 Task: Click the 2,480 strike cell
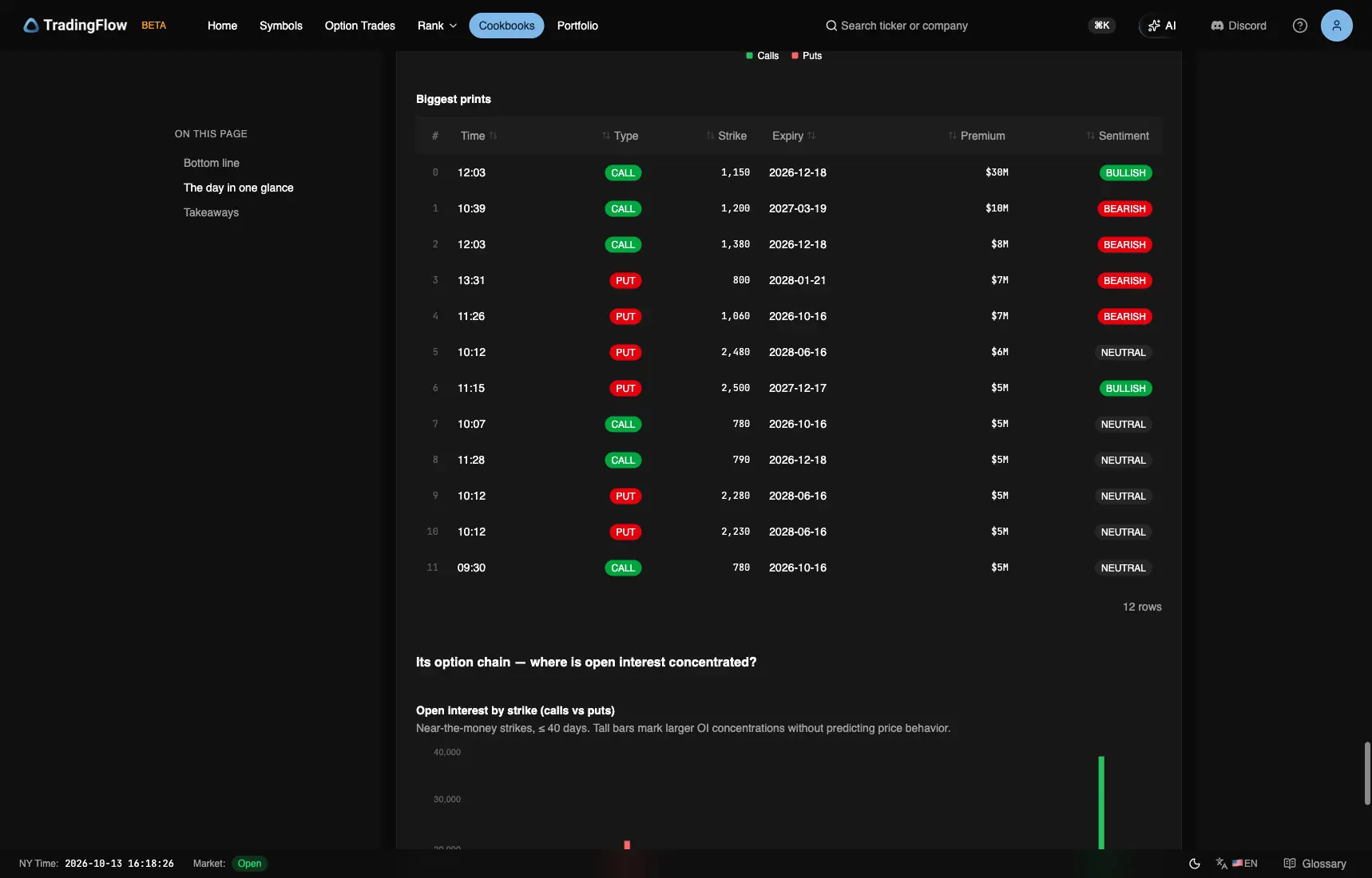[x=736, y=352]
